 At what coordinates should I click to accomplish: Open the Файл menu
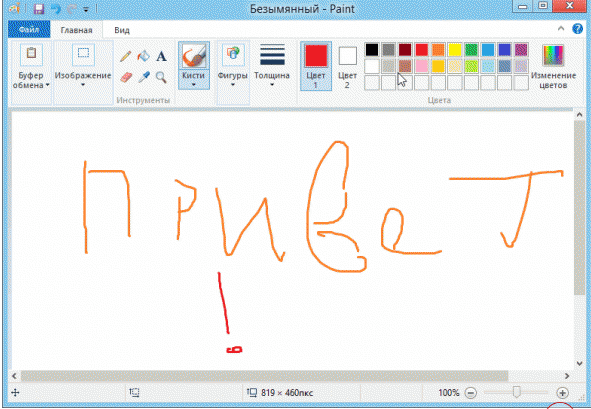pos(29,30)
